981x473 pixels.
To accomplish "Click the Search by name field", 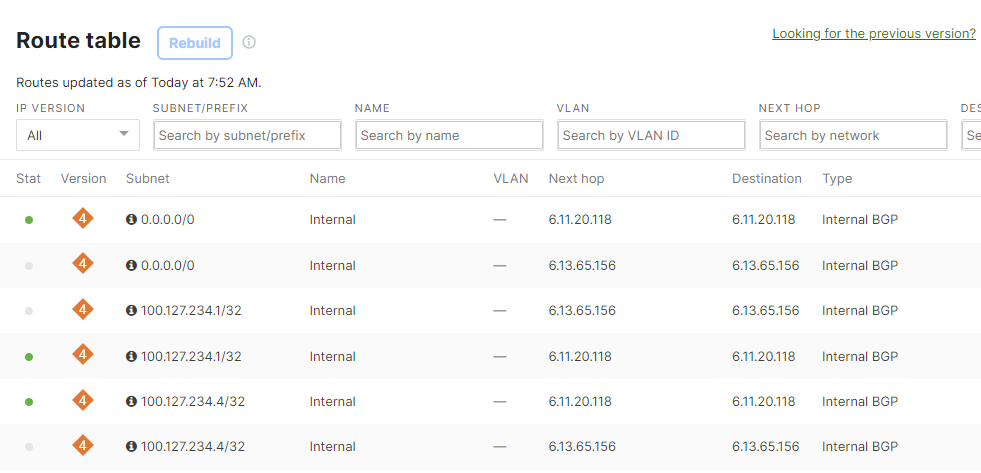I will tap(449, 135).
